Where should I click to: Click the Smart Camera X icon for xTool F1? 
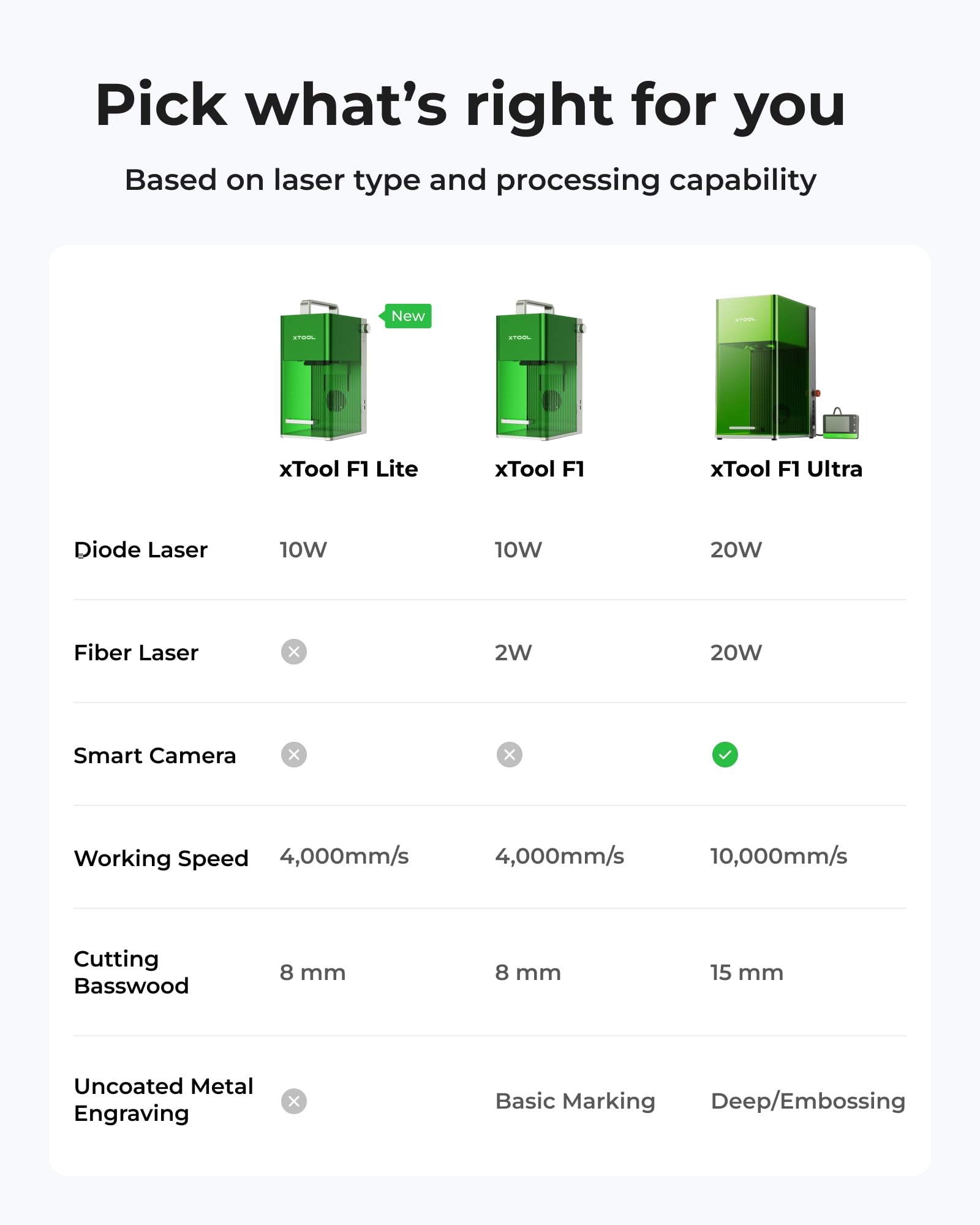click(x=510, y=755)
